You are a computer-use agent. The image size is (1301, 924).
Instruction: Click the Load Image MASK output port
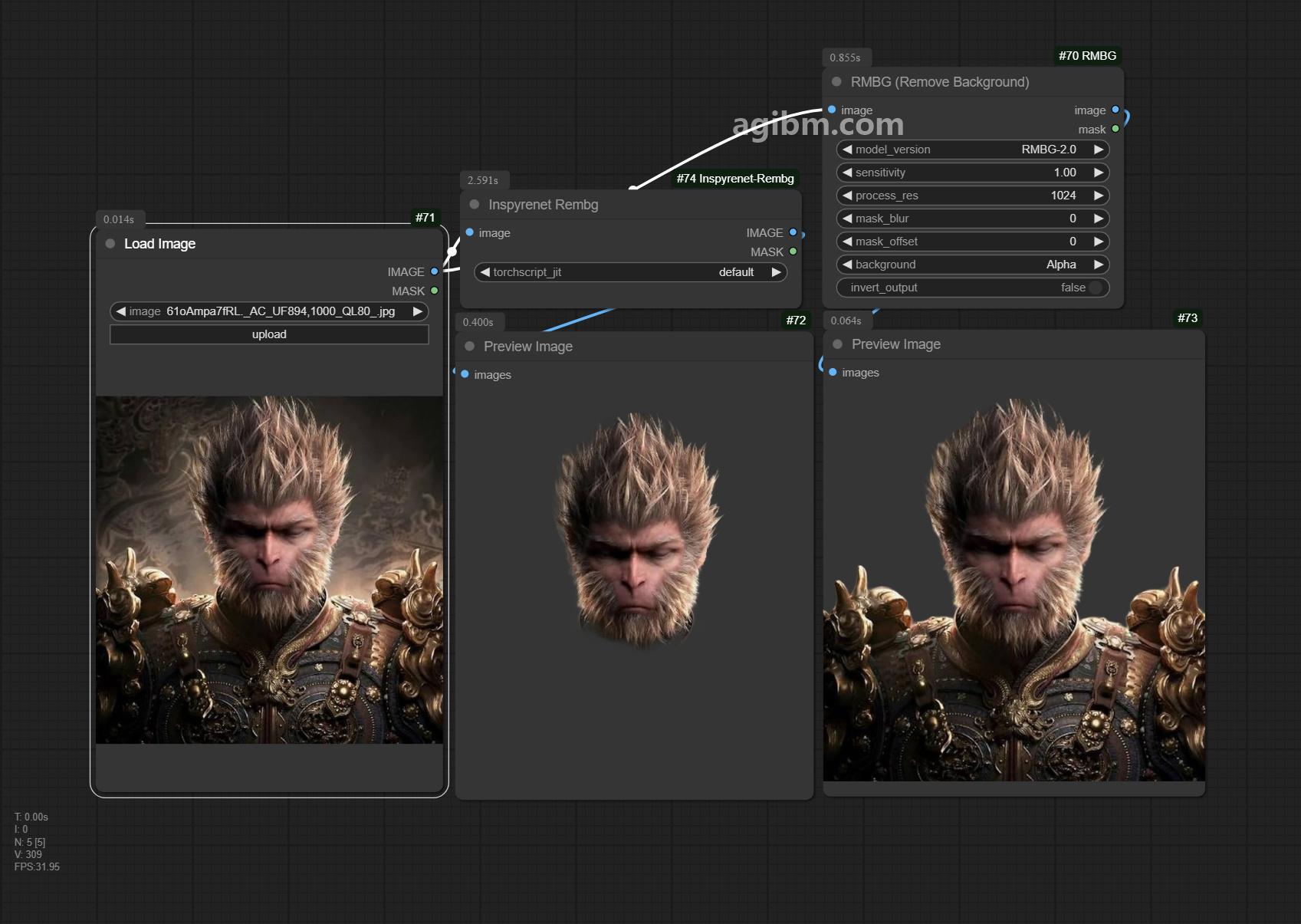[435, 291]
